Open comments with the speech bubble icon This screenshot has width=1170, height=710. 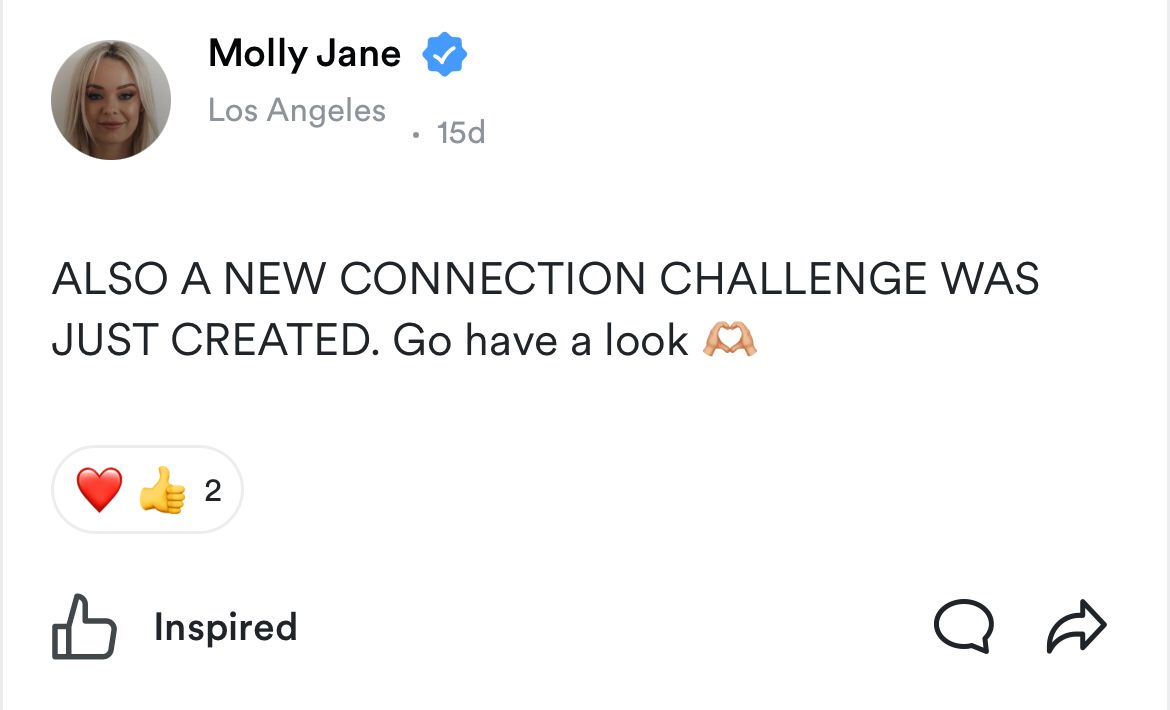(x=963, y=626)
